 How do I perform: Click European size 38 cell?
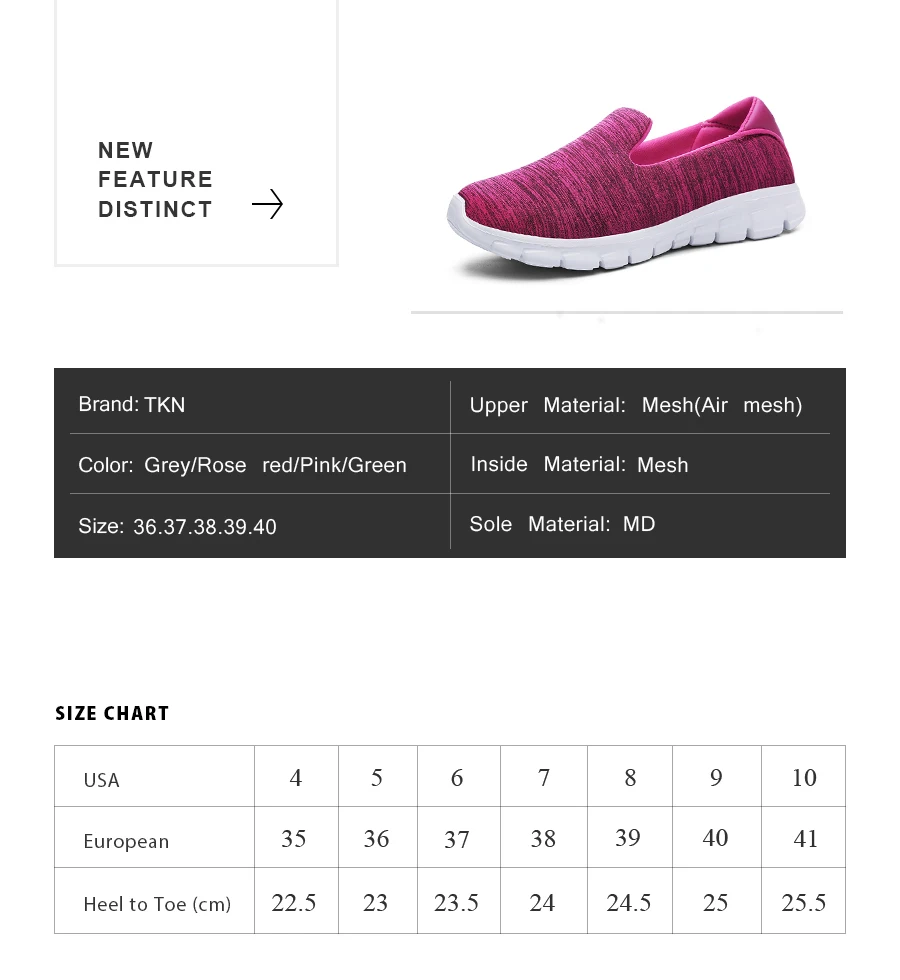(x=544, y=838)
